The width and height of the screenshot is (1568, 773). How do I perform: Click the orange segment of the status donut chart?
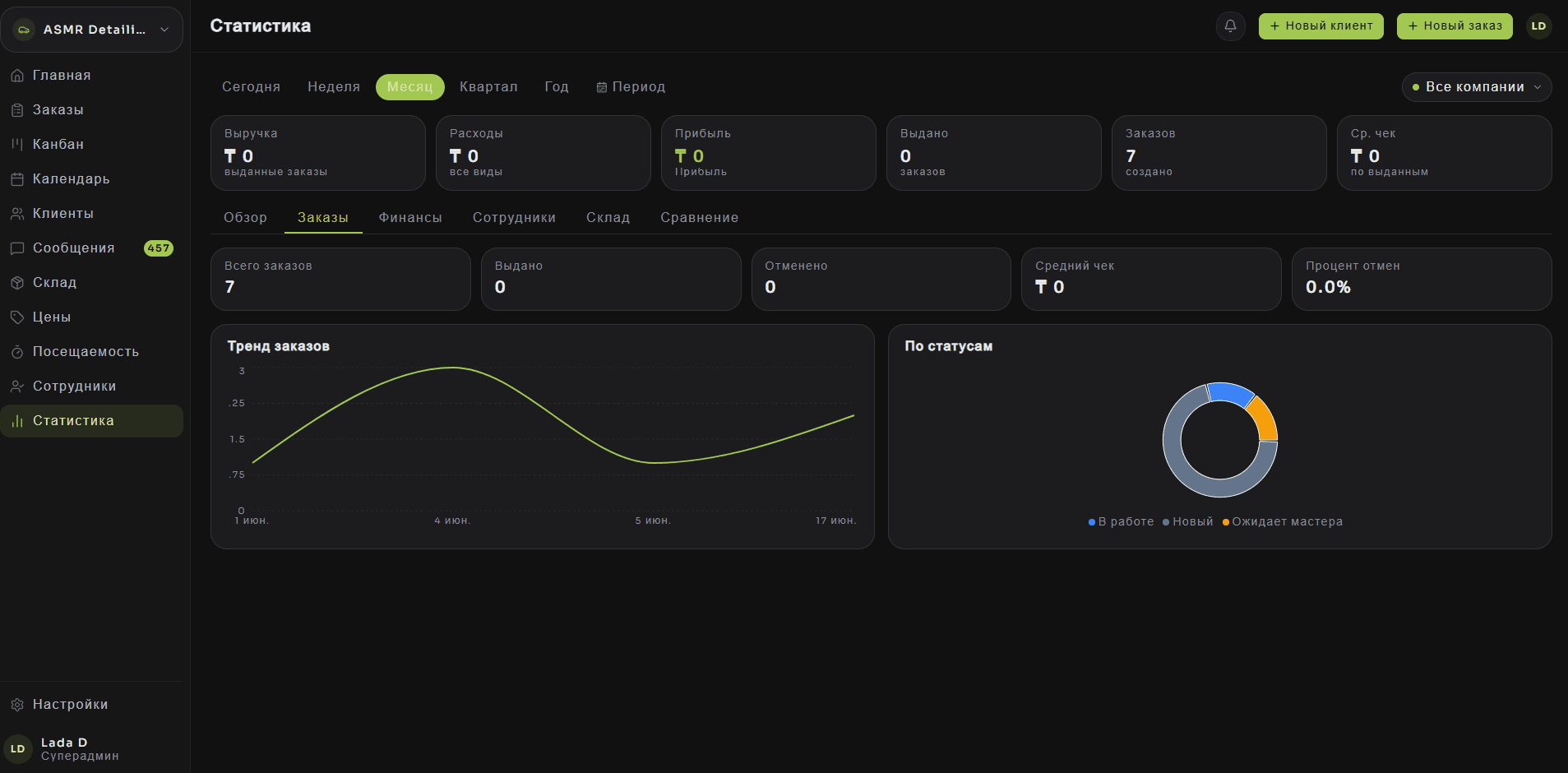pos(1265,419)
